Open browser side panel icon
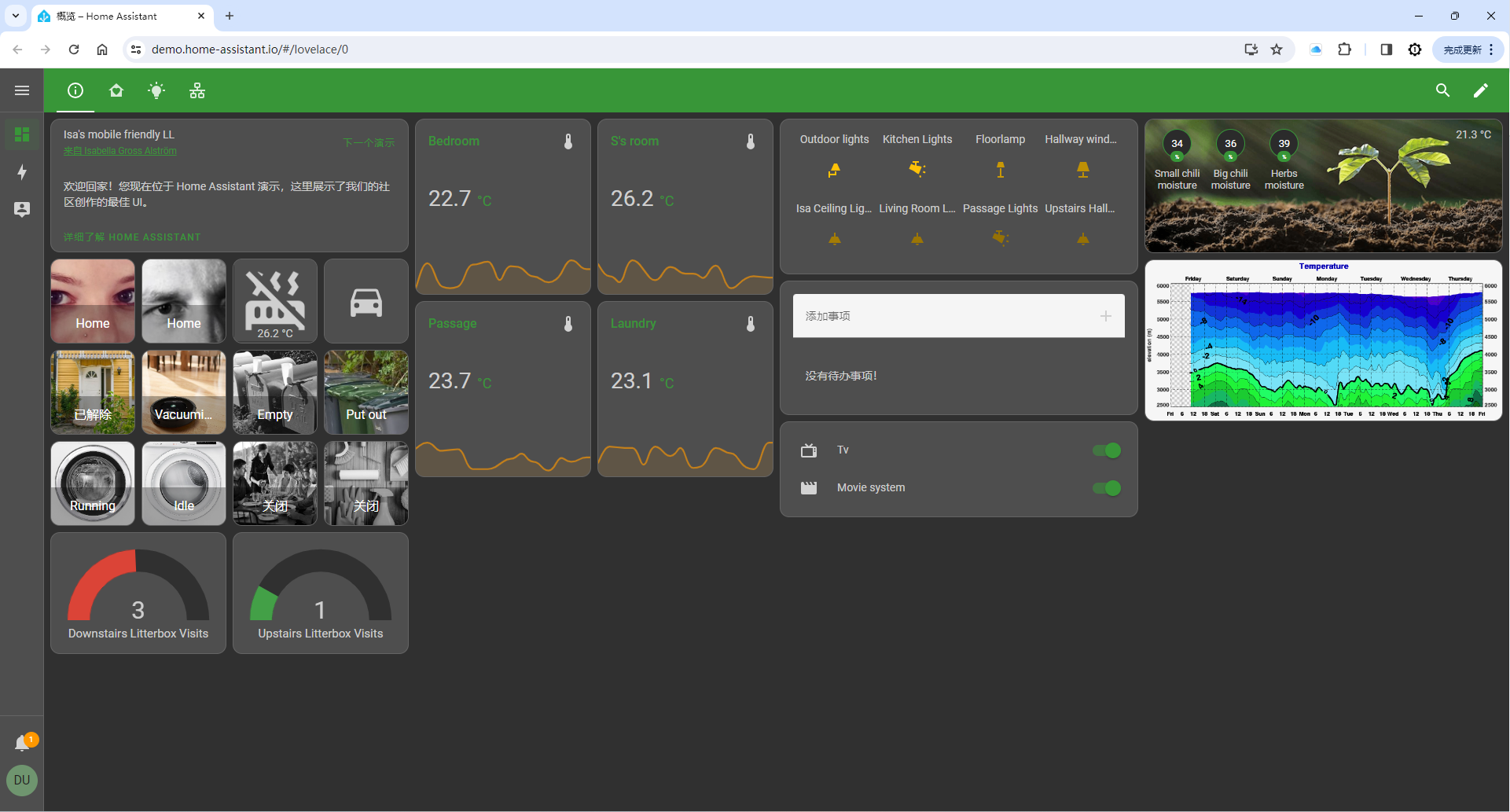The width and height of the screenshot is (1510, 812). coord(1386,50)
